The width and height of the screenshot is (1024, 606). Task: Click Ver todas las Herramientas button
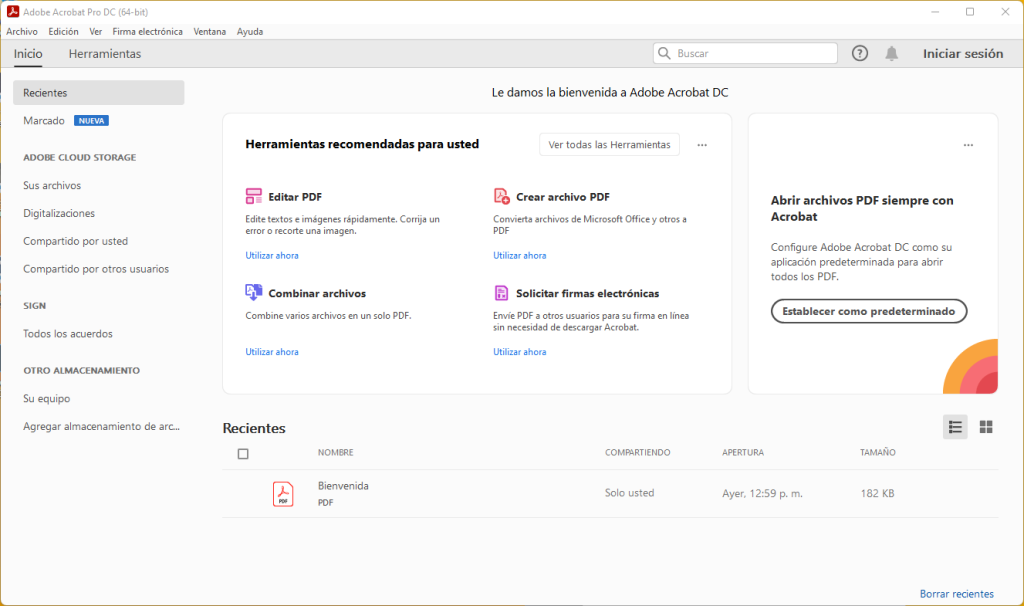pos(609,144)
